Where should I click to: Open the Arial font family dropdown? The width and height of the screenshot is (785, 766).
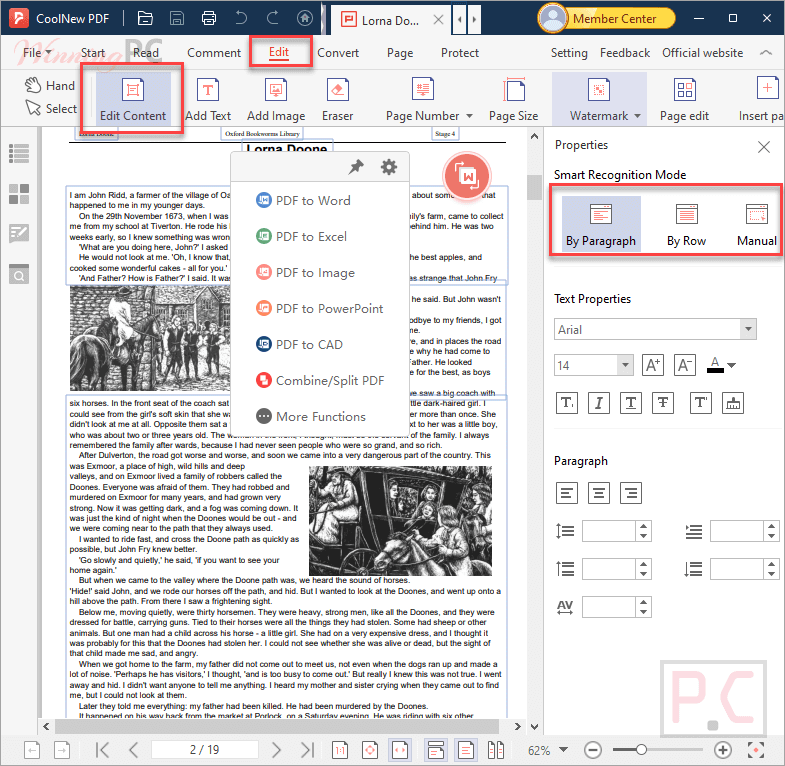[748, 329]
